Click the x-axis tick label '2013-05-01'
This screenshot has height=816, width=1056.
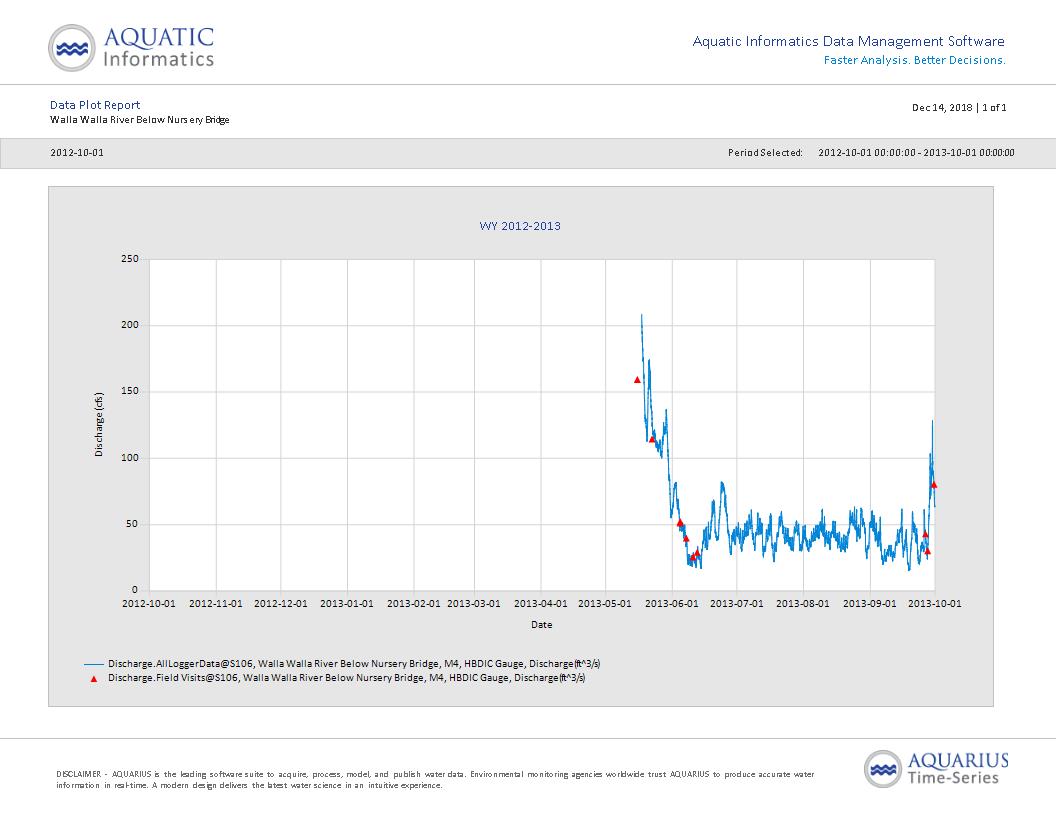(605, 603)
